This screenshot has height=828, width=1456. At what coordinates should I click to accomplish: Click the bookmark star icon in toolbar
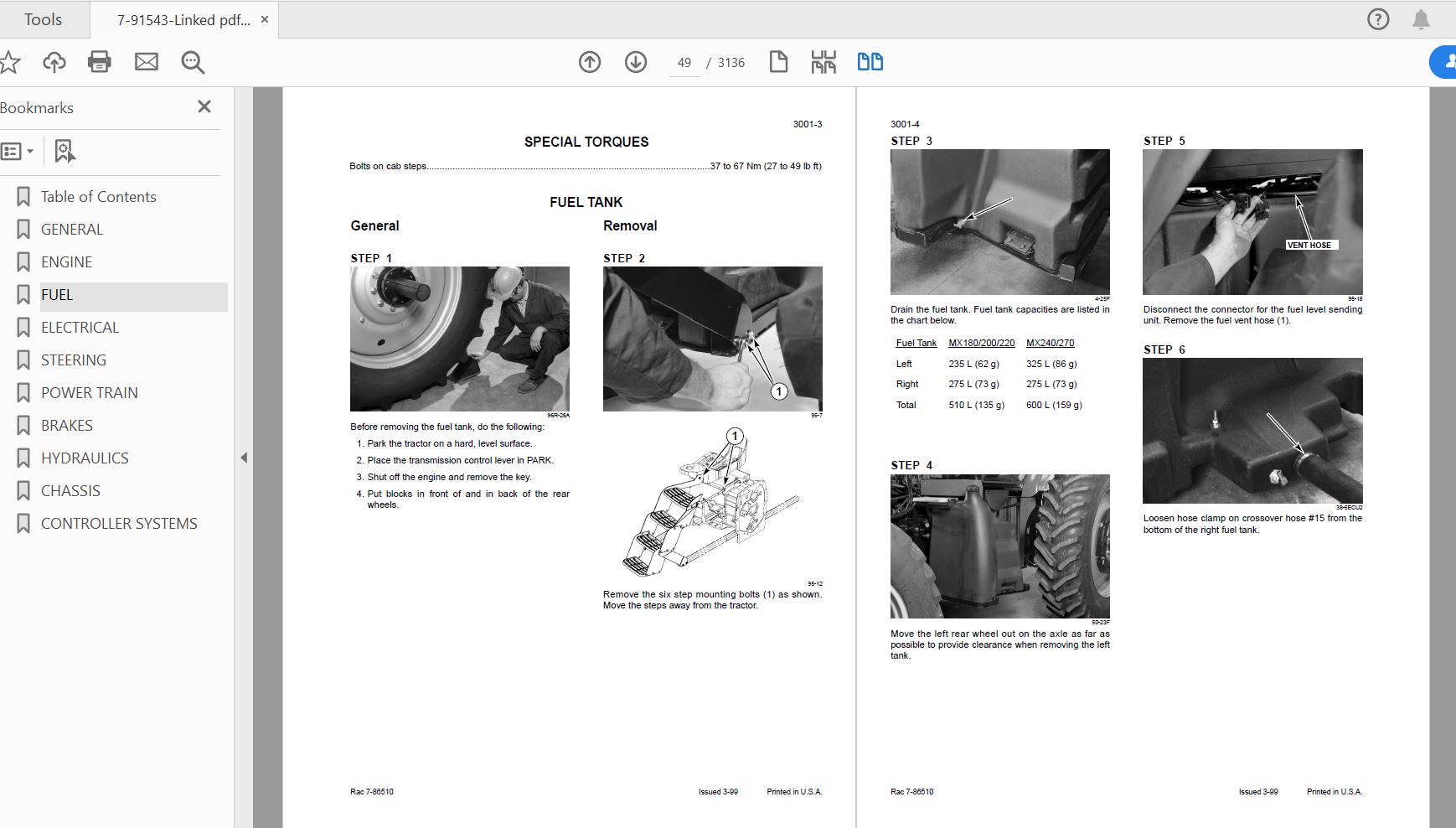(10, 62)
